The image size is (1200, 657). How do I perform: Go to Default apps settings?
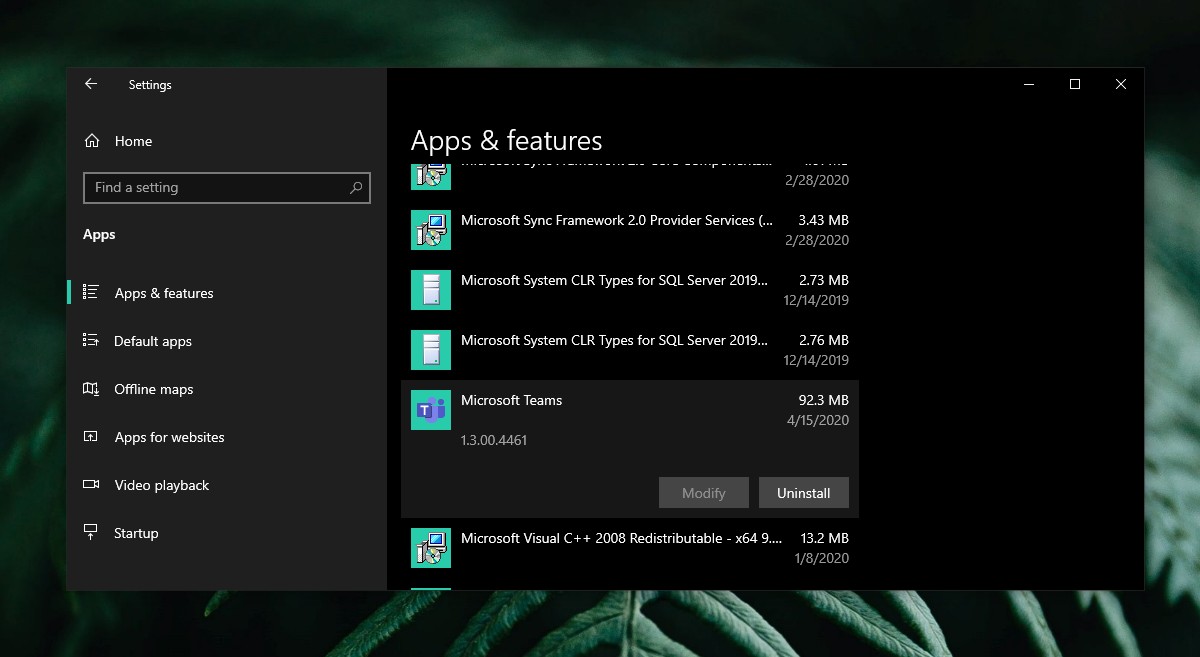pyautogui.click(x=153, y=341)
